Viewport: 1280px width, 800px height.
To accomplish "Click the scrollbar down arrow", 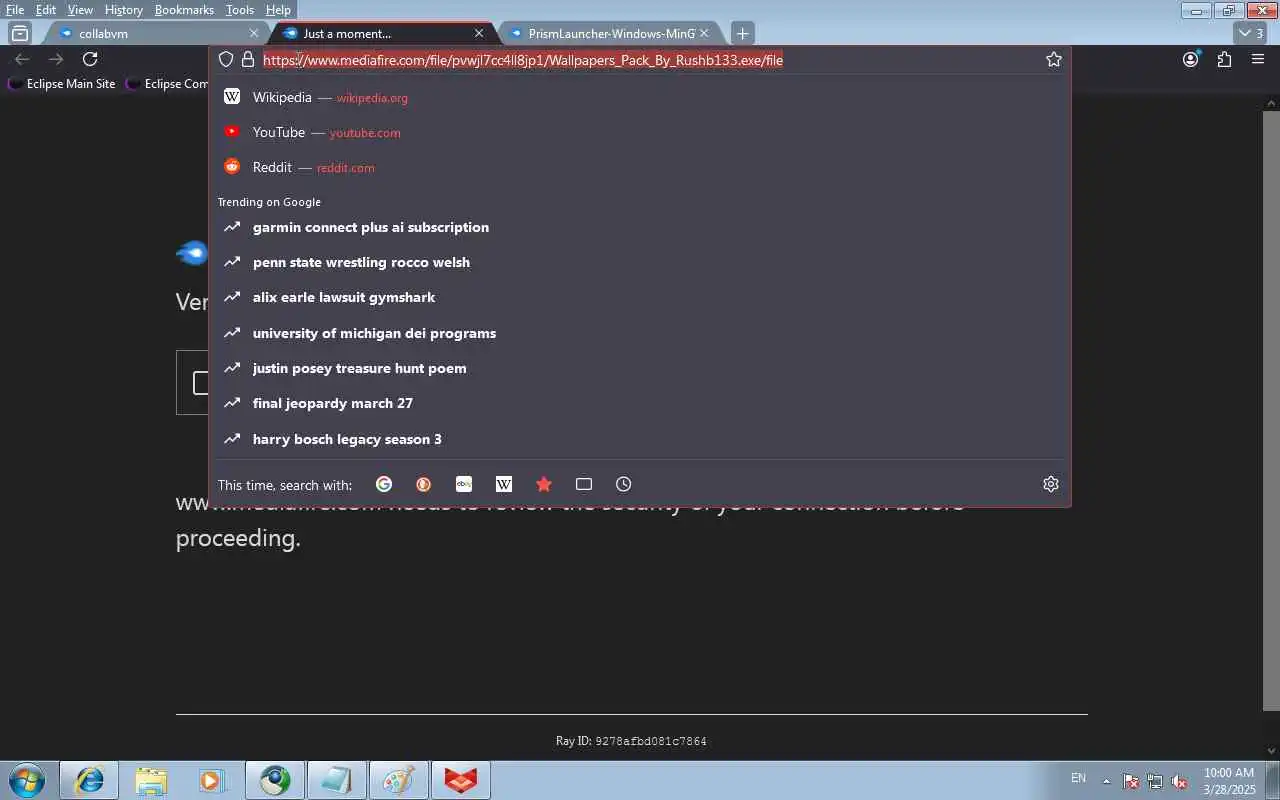I will tap(1272, 750).
